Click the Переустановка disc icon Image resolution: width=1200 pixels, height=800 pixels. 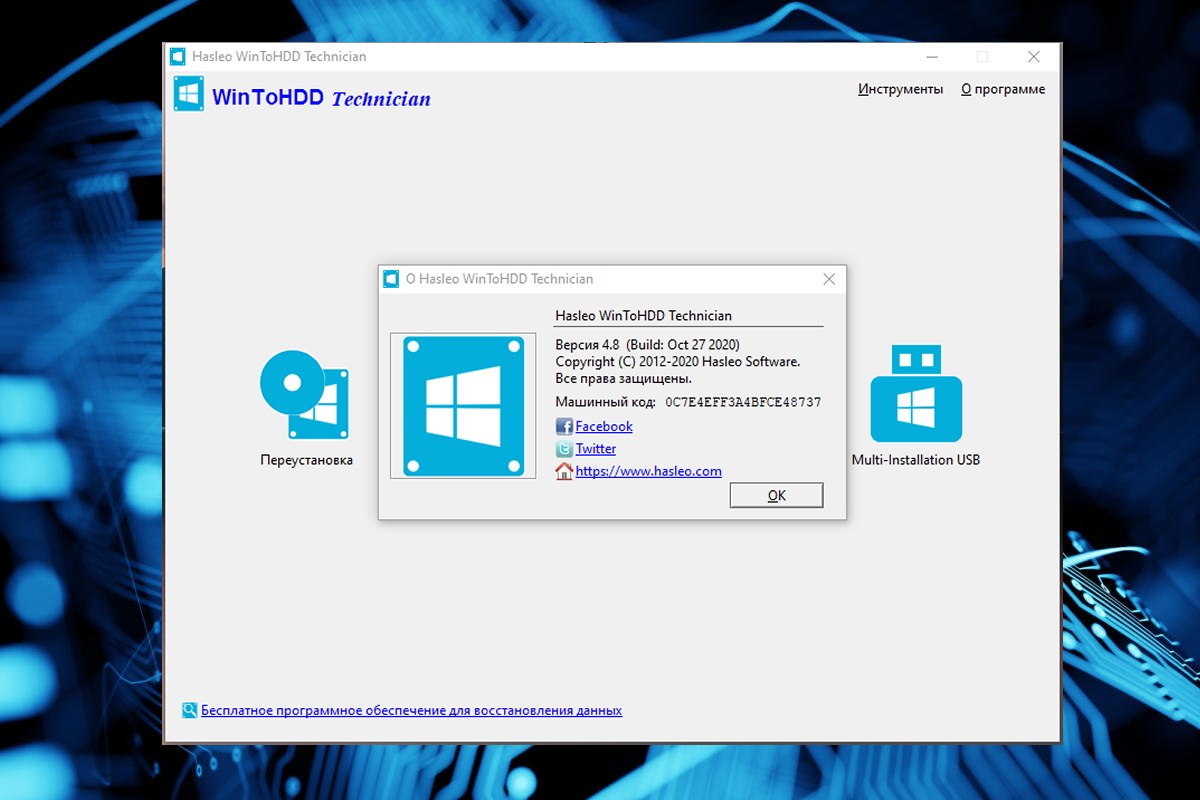coord(304,395)
